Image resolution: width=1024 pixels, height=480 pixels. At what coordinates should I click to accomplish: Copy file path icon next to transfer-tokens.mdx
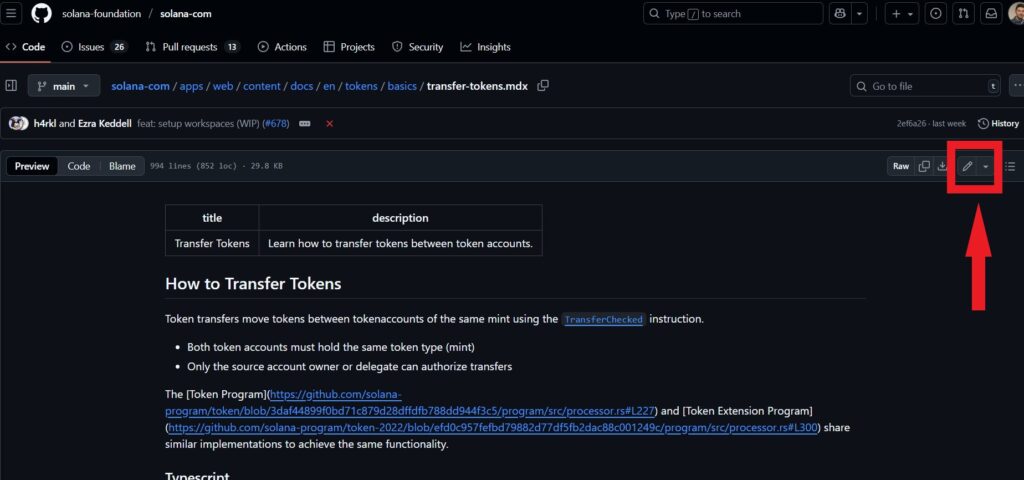pyautogui.click(x=543, y=86)
